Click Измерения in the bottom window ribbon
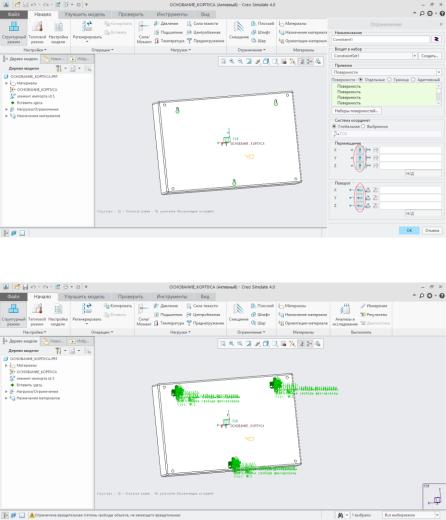The image size is (446, 520). point(374,306)
